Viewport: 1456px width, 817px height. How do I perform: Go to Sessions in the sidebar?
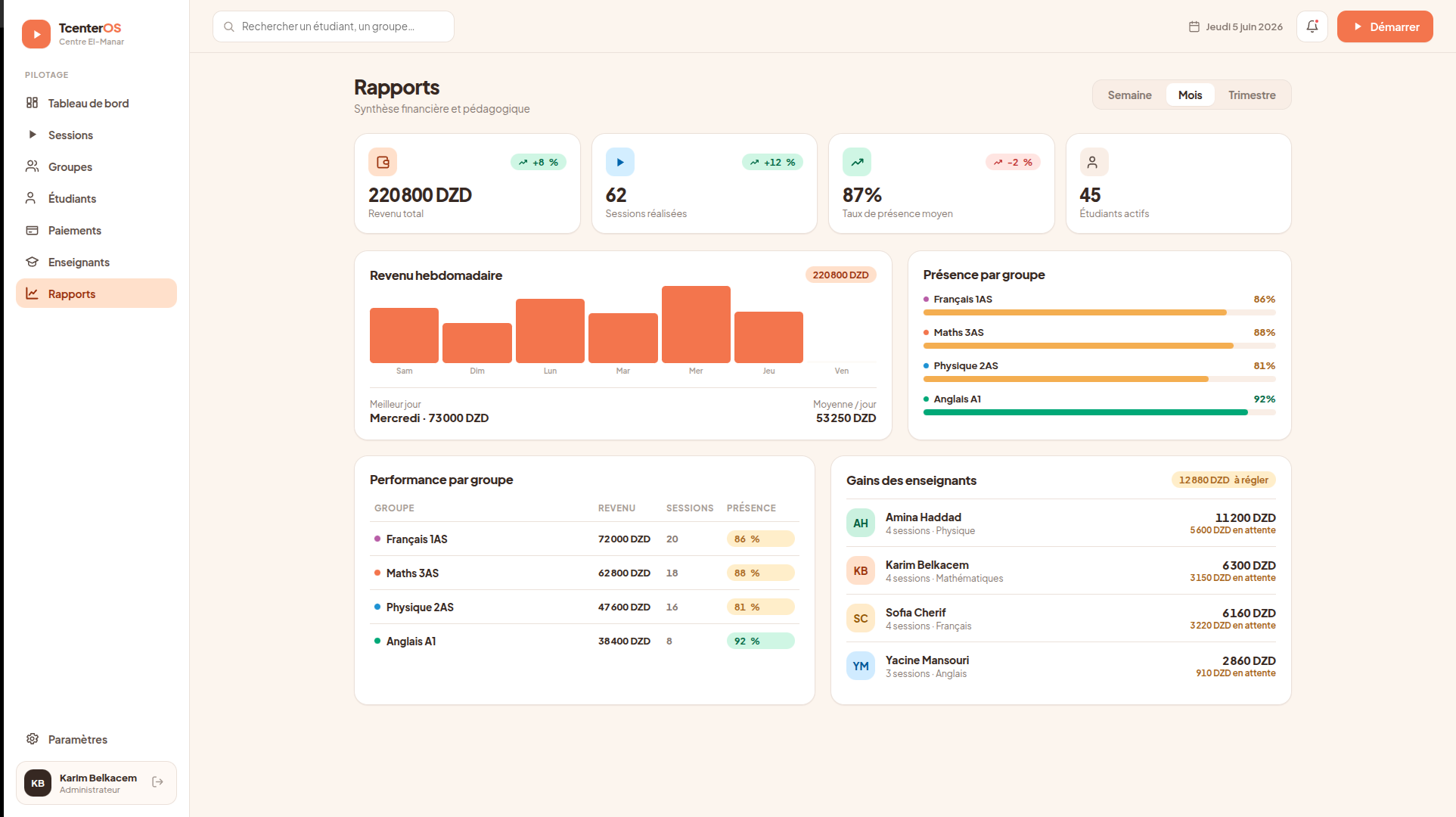pos(96,135)
